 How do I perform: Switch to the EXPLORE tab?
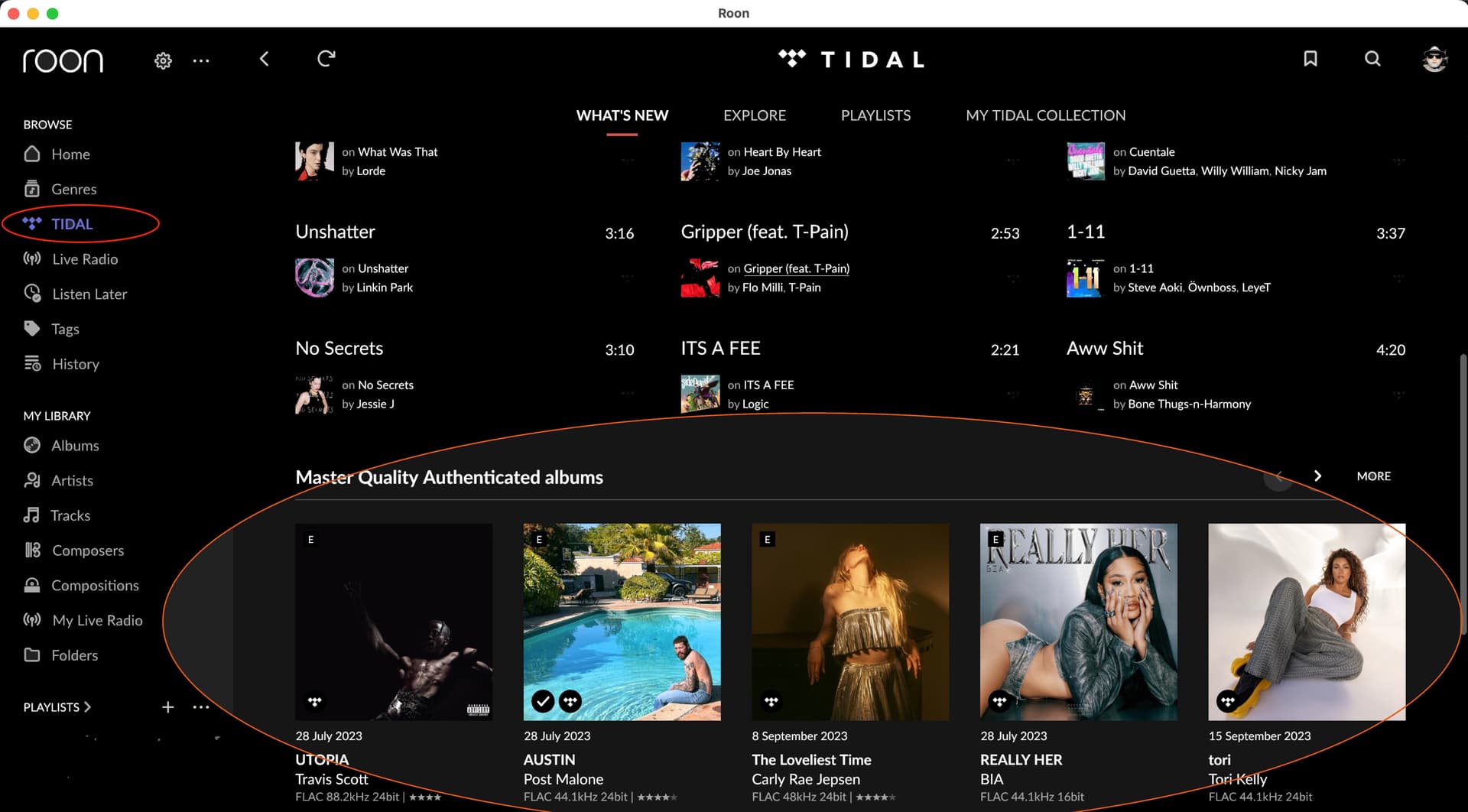pos(754,115)
